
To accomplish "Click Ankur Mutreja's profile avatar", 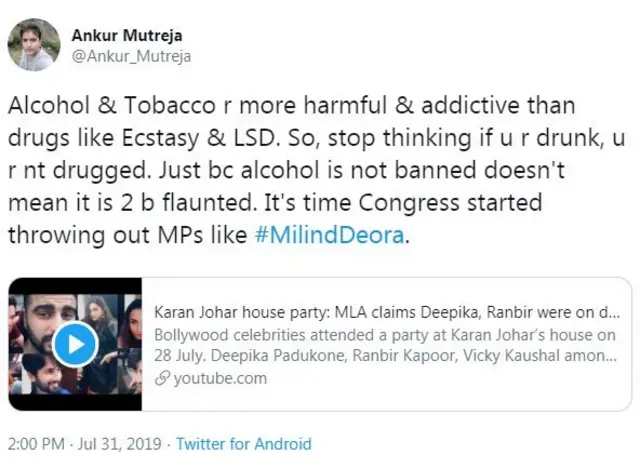I will point(34,45).
